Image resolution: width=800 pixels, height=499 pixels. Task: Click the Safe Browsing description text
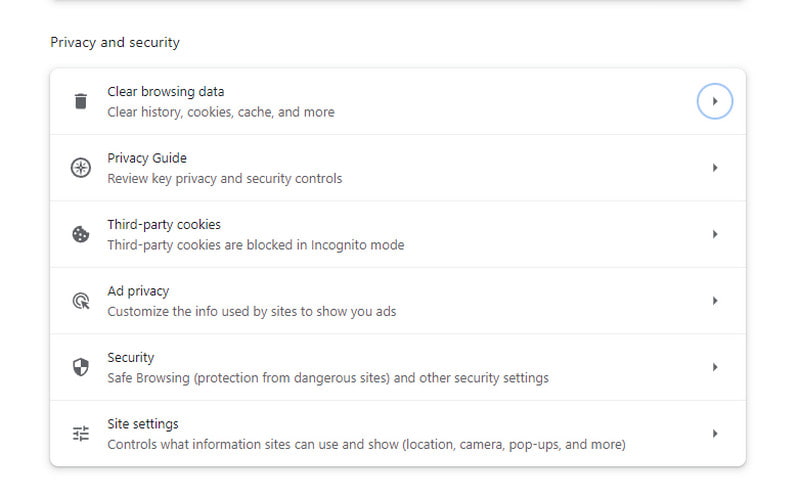pyautogui.click(x=328, y=378)
